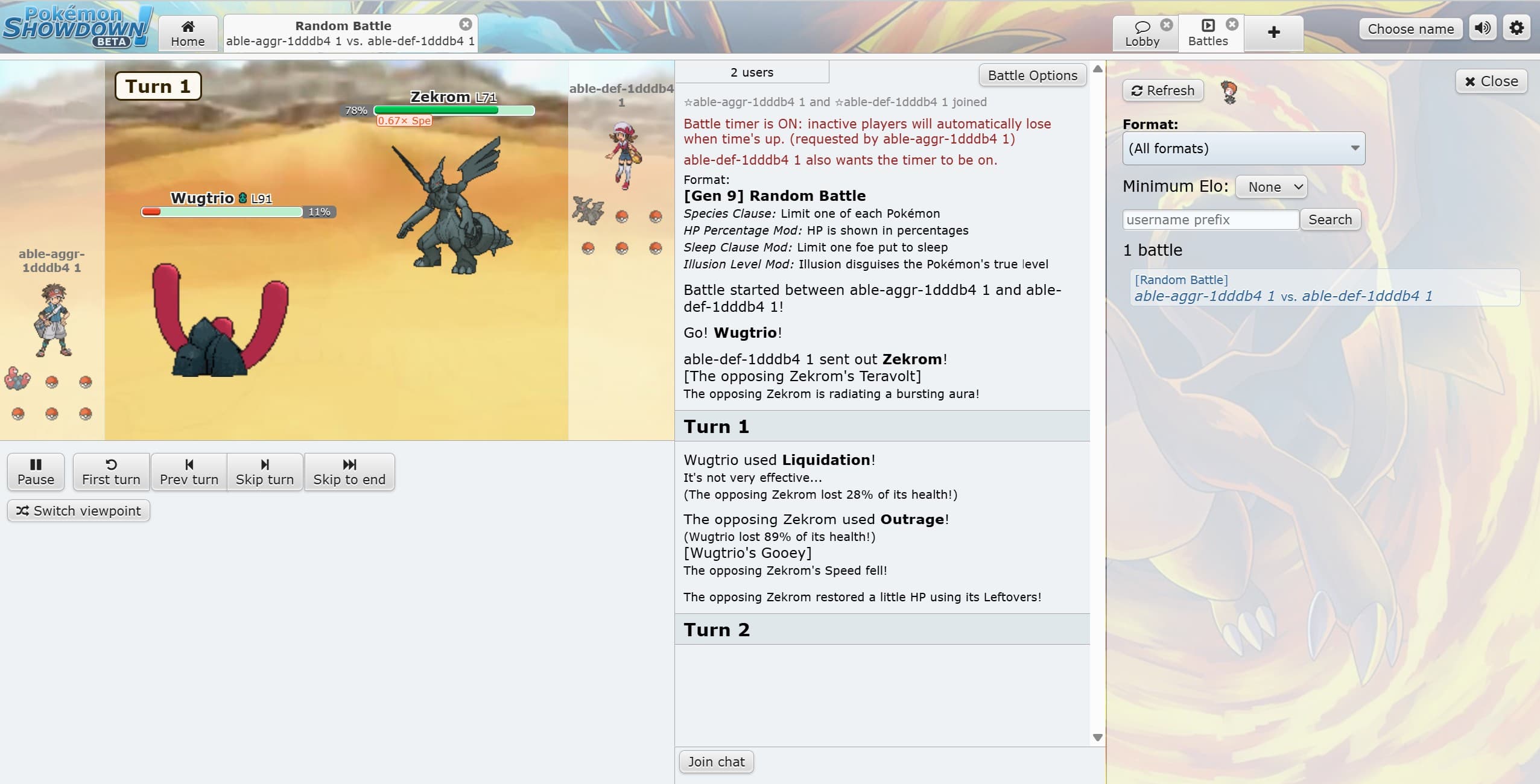Click the able-aggr trainer avatar
Screen dimensions: 1540x784
(x=53, y=320)
